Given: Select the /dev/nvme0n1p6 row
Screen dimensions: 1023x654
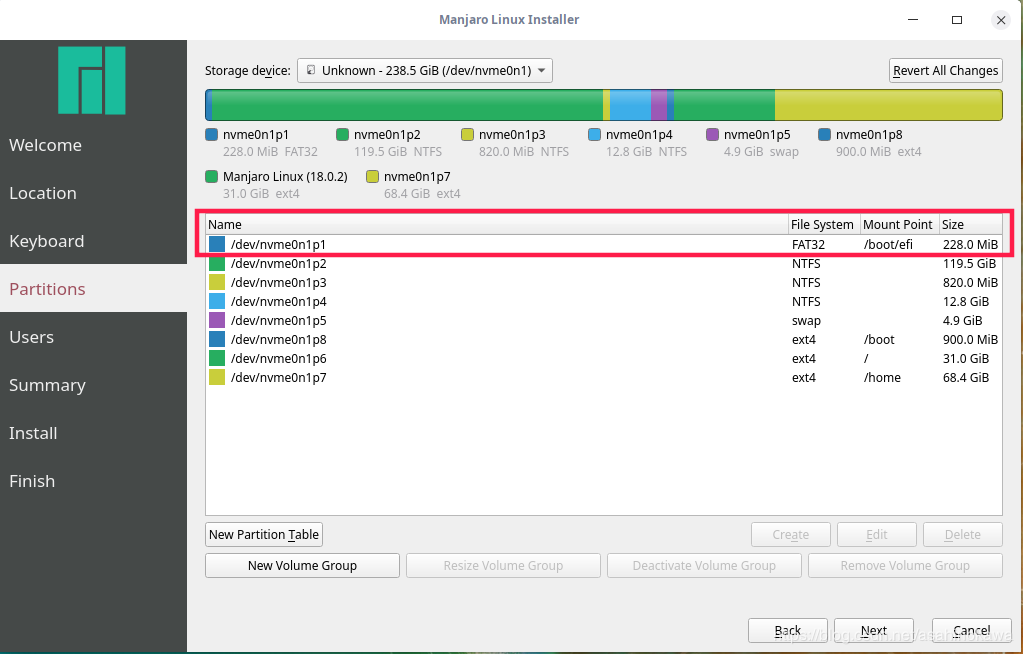Looking at the screenshot, I should coord(604,358).
